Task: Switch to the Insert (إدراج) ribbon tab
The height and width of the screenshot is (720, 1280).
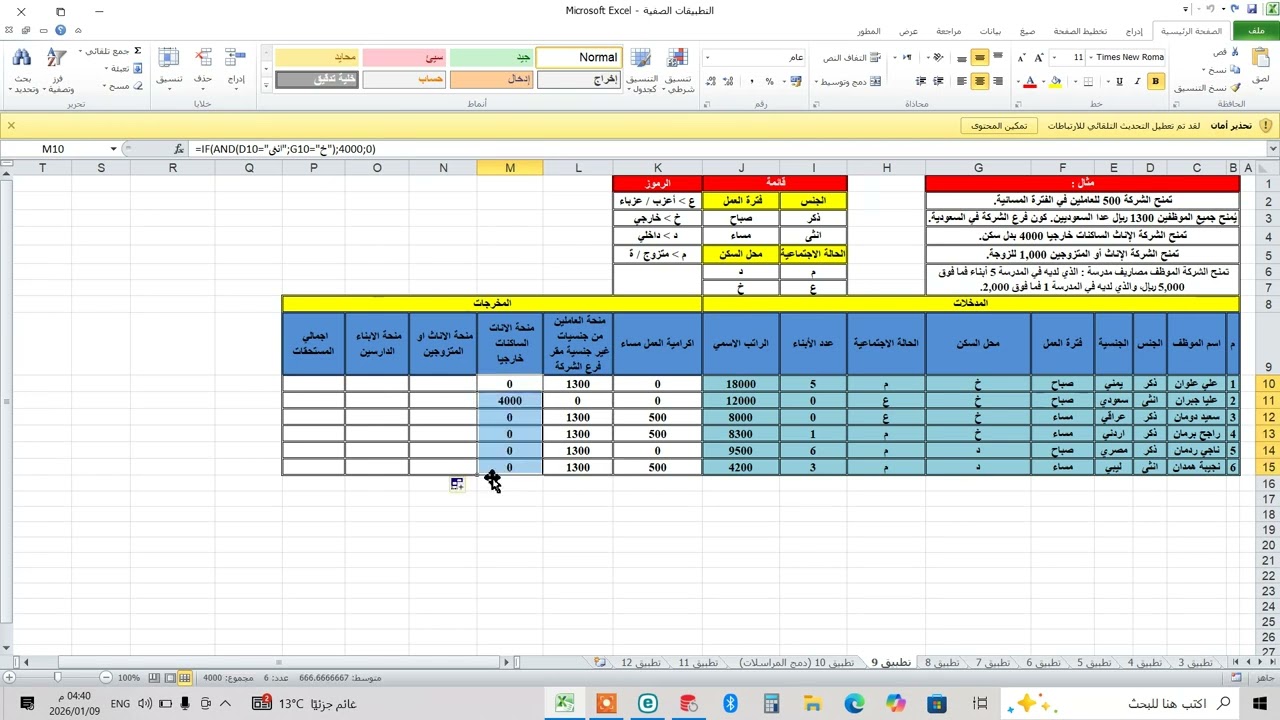Action: click(1134, 31)
